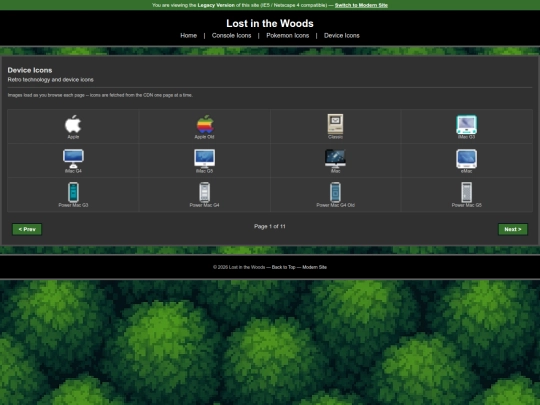This screenshot has height=405, width=540.
Task: Click the 'Power Mac G3' caption
Action: [73, 205]
